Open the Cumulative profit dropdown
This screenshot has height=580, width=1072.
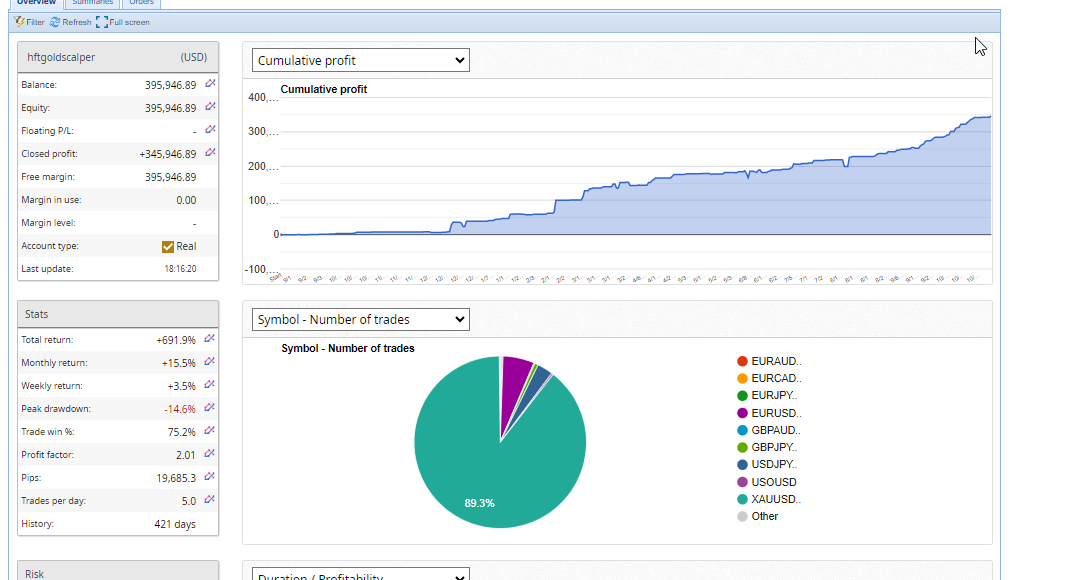click(x=360, y=60)
